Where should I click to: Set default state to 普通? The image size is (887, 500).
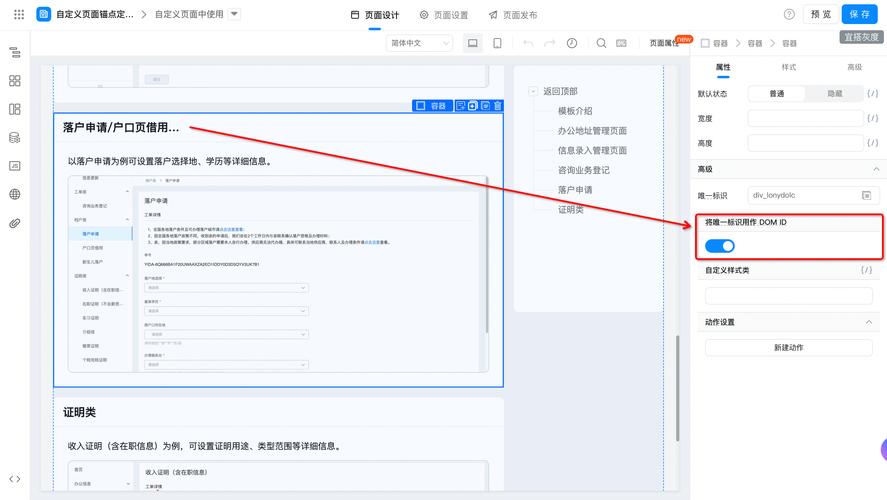tap(777, 93)
